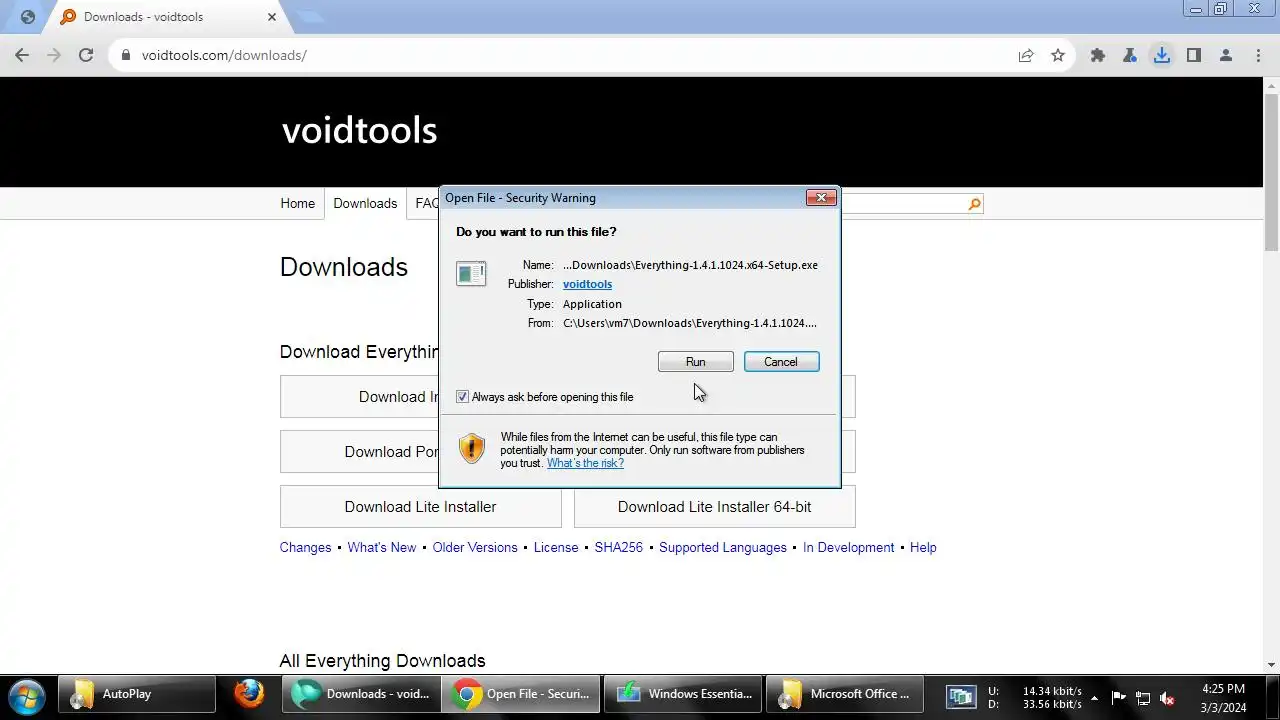Open the What's the risk? link

[585, 463]
